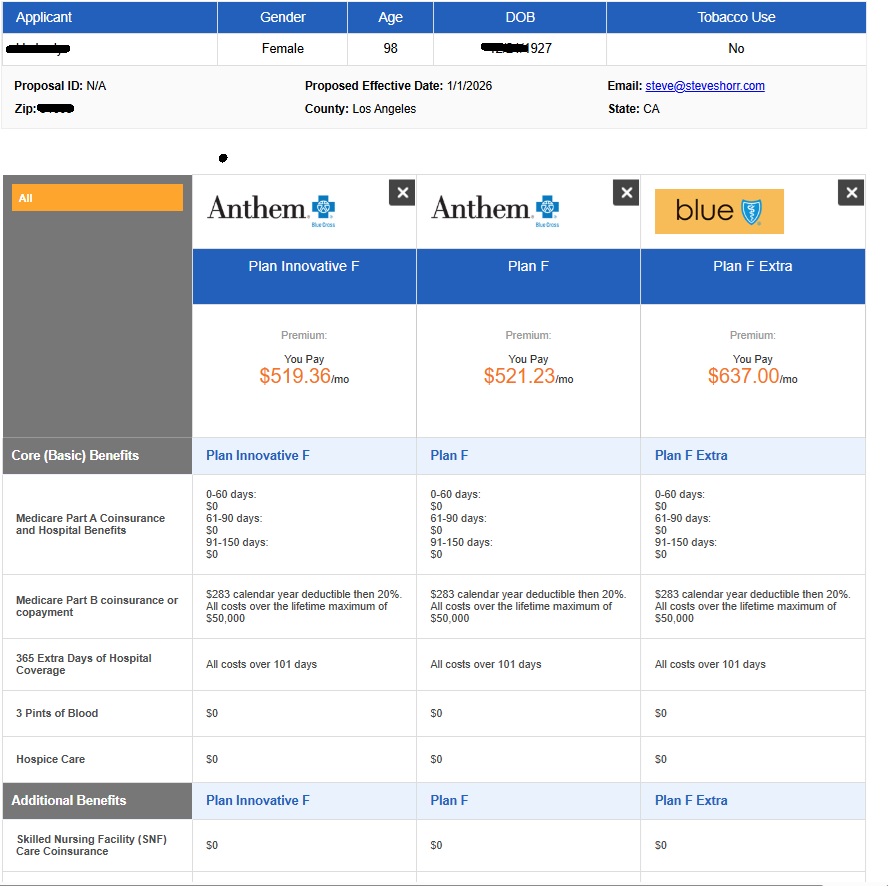The width and height of the screenshot is (889, 887).
Task: Click the Hospice Care row label
Action: pyautogui.click(x=50, y=760)
